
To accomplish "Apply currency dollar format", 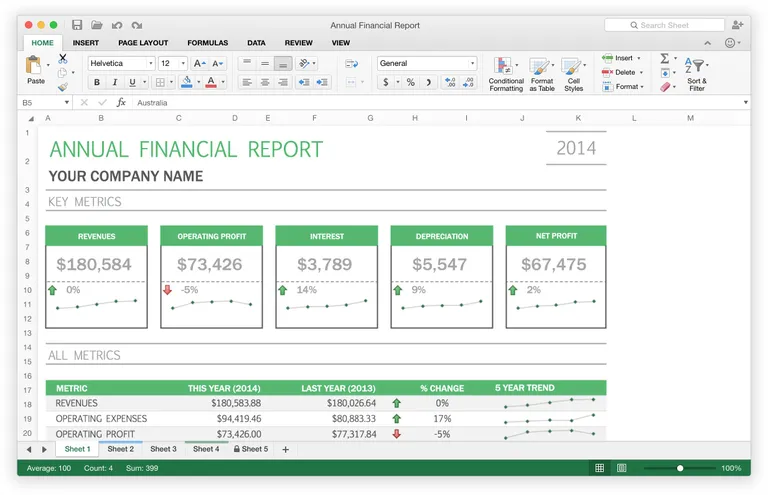I will (x=386, y=82).
